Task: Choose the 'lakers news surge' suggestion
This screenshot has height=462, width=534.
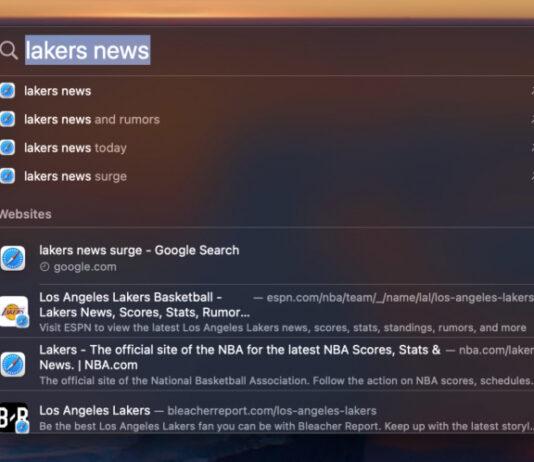Action: tap(267, 176)
